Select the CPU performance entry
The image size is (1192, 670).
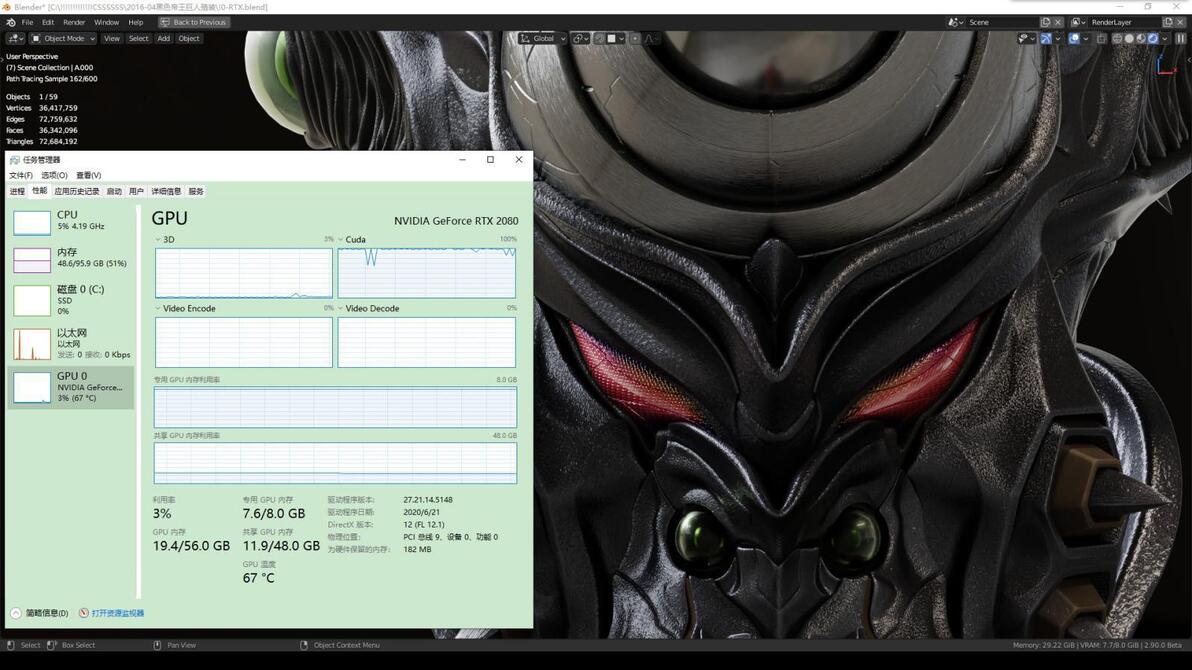[x=71, y=221]
